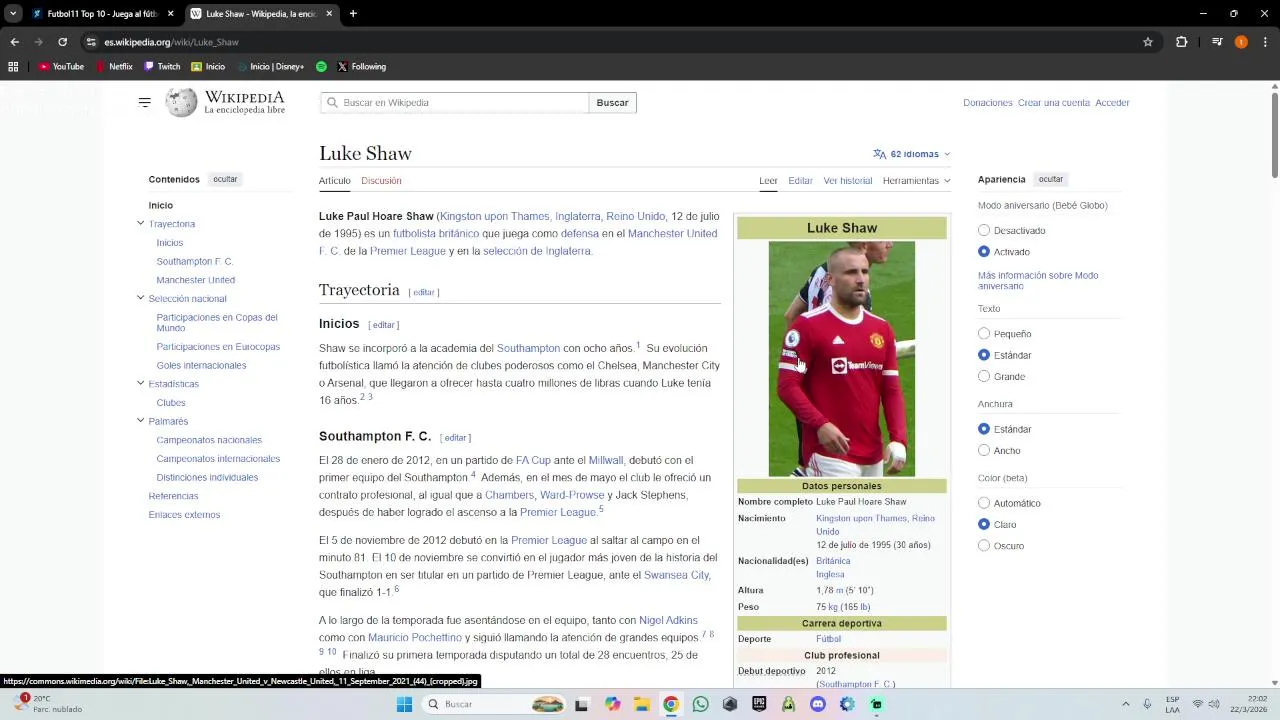
Task: Open the YouTube bookmark
Action: click(62, 67)
